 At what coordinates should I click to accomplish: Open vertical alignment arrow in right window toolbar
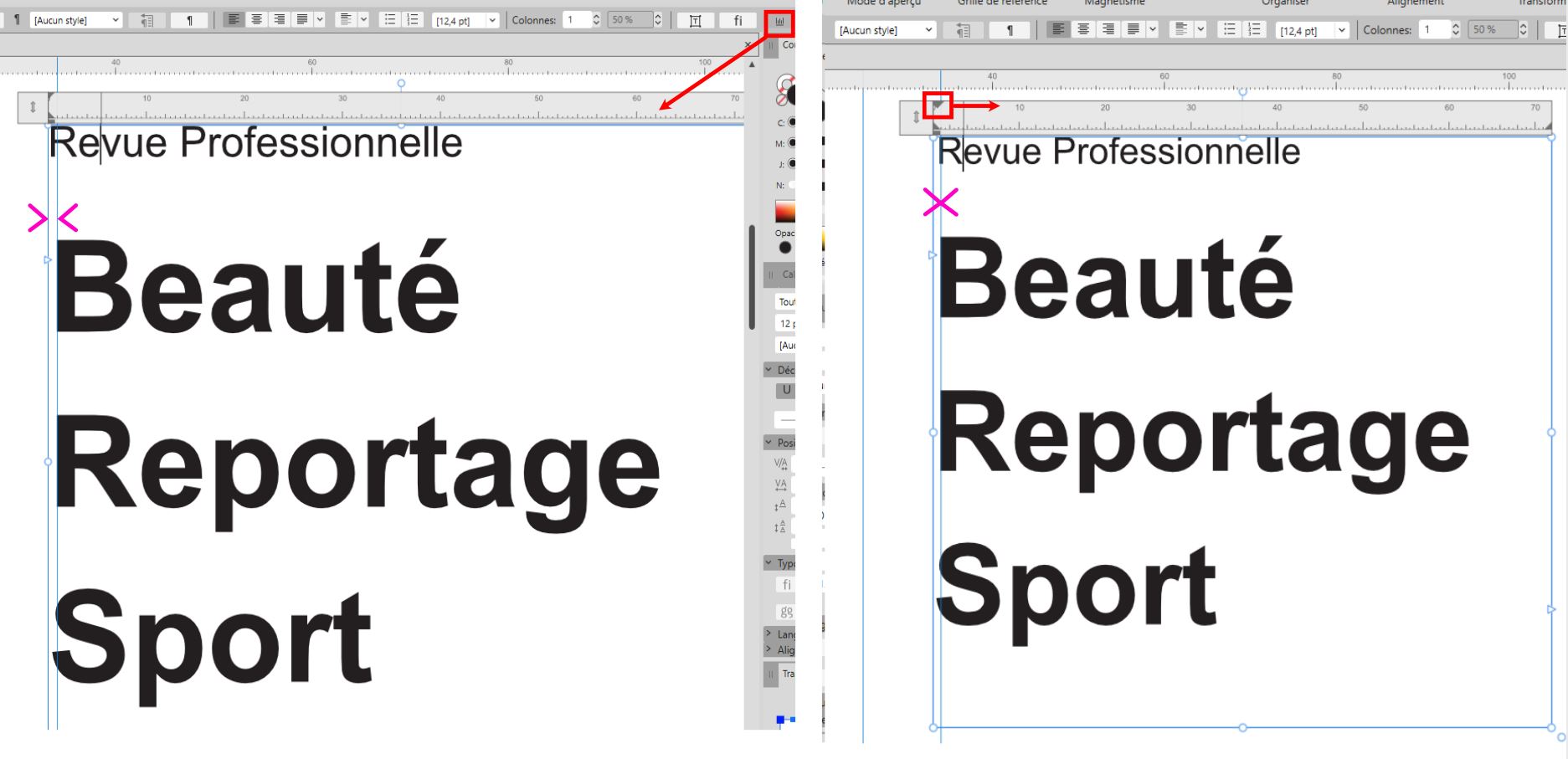(x=1200, y=29)
